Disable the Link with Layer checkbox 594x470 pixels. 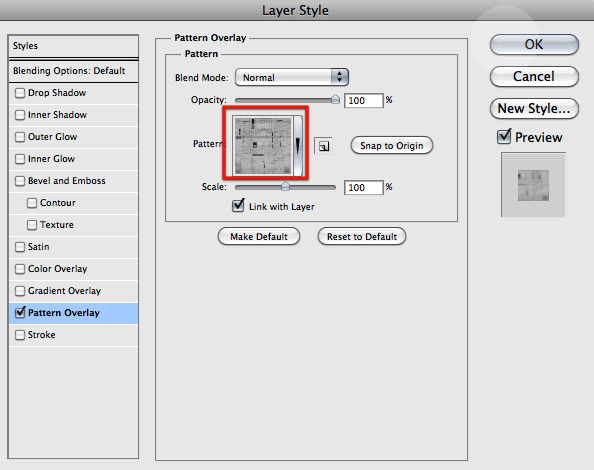tap(238, 206)
